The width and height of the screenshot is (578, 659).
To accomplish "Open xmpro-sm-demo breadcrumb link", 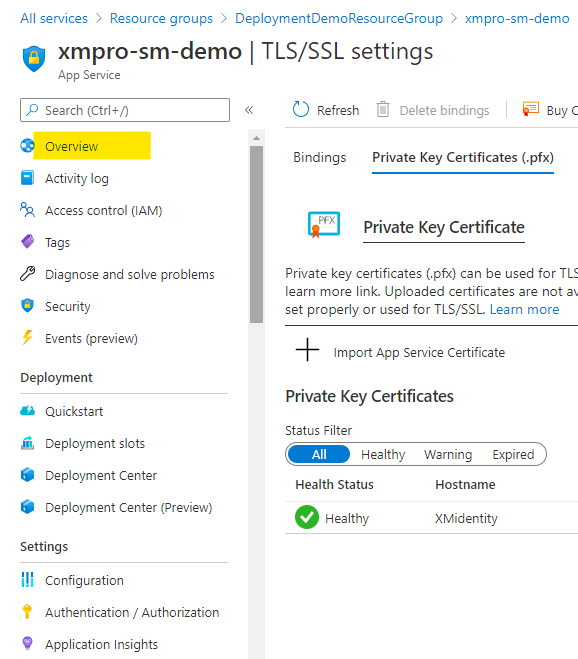I will (517, 18).
